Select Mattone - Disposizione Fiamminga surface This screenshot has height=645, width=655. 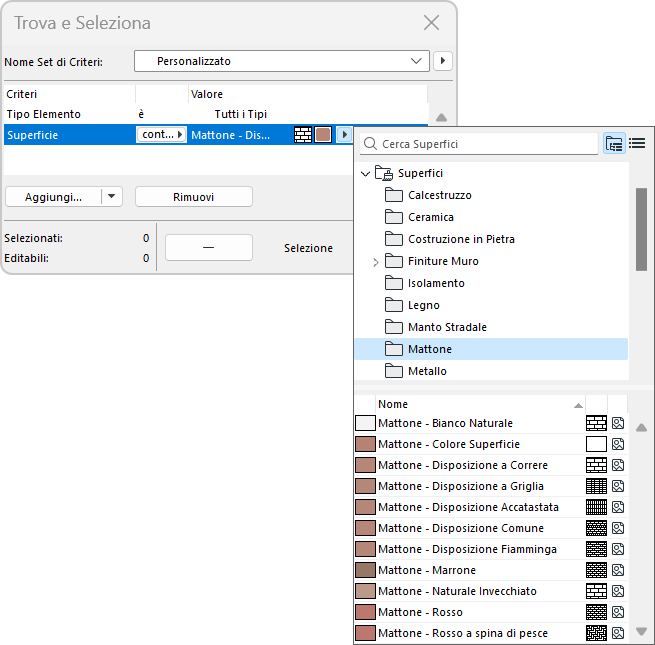pos(467,549)
